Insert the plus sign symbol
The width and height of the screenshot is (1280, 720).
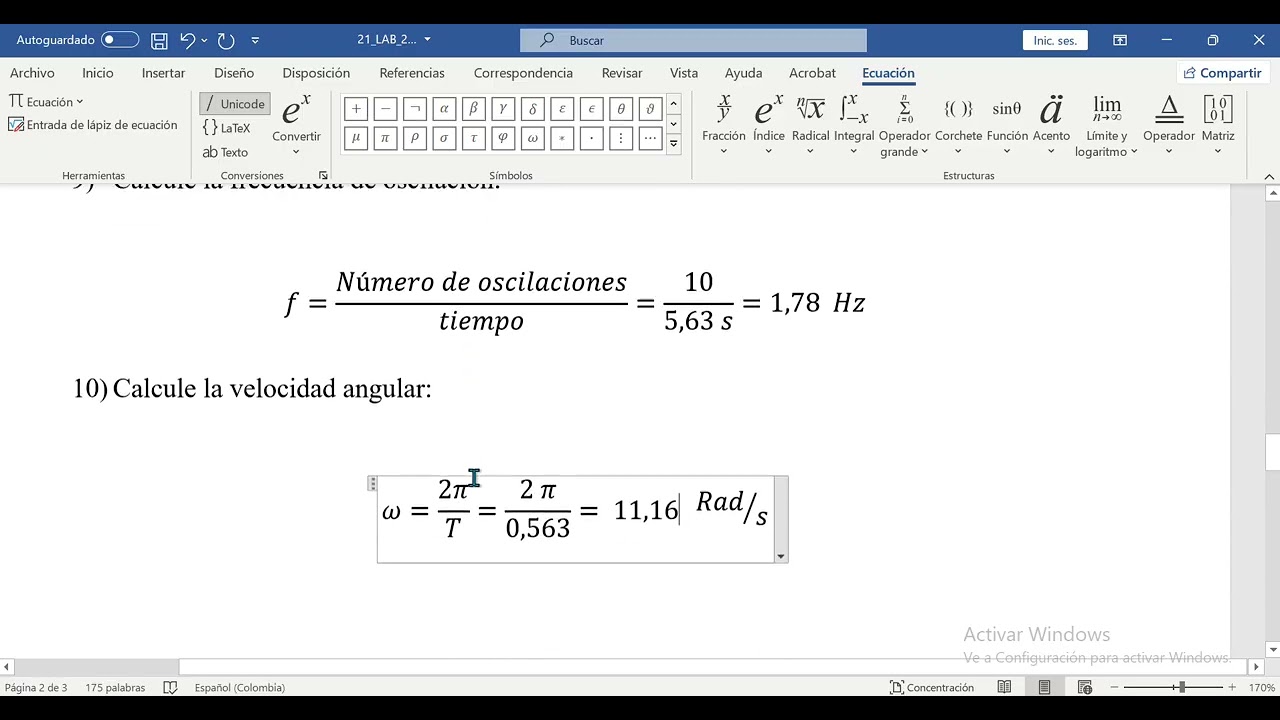pyautogui.click(x=356, y=109)
